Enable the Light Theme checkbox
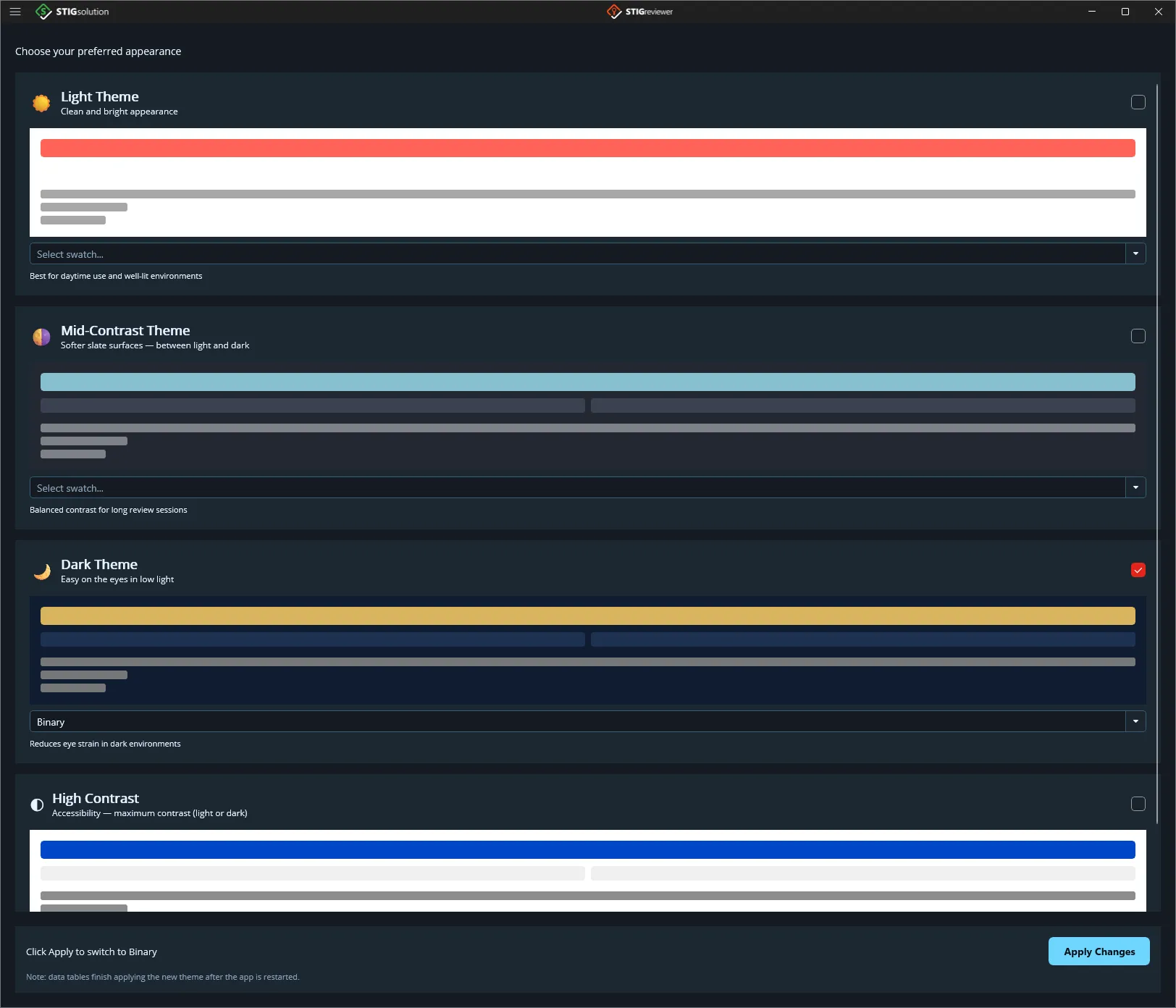1176x1008 pixels. coord(1138,102)
